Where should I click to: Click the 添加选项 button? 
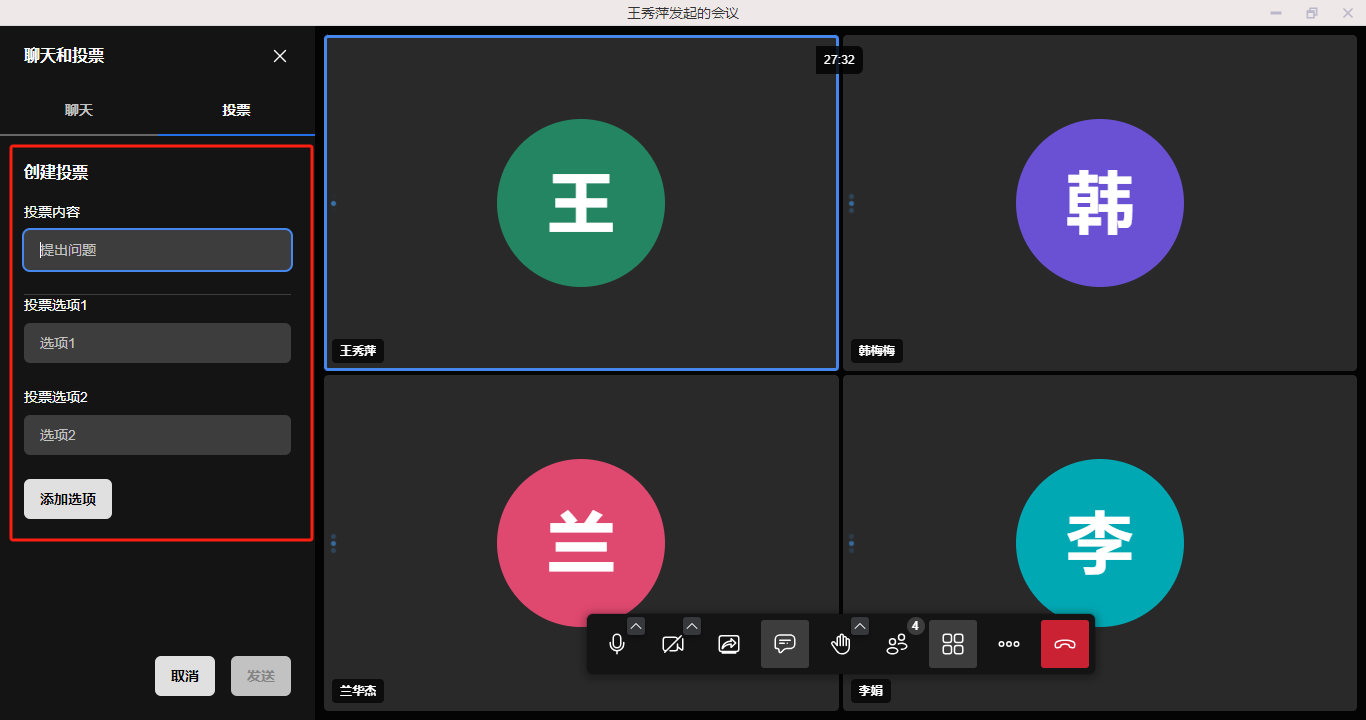click(x=68, y=499)
